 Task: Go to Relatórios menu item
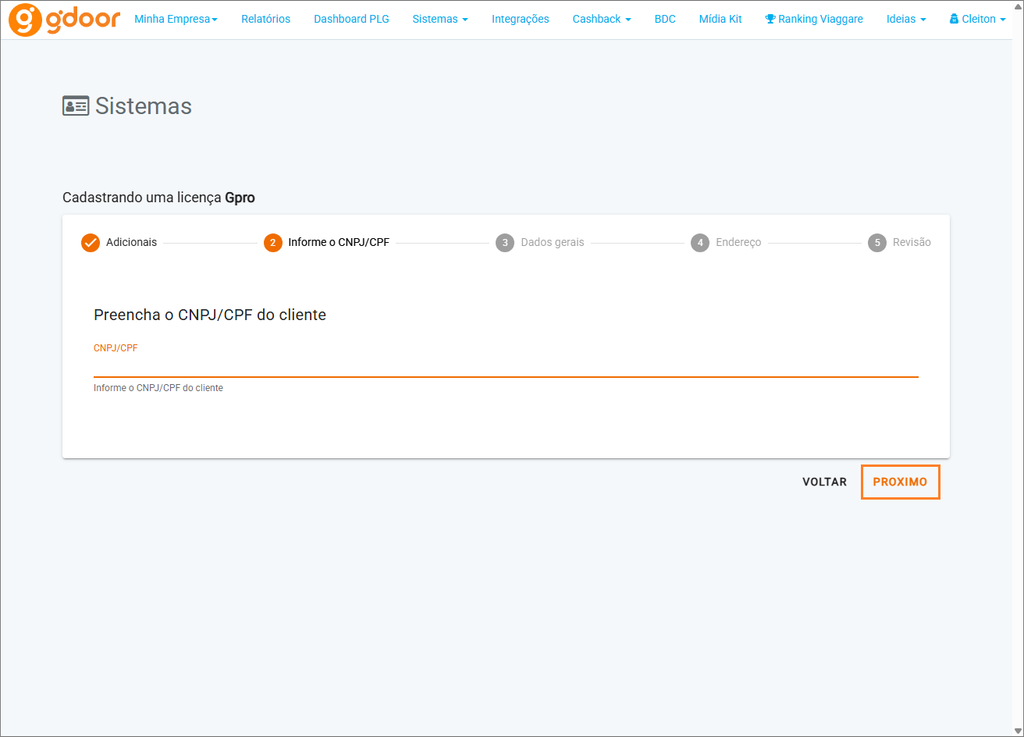tap(266, 19)
